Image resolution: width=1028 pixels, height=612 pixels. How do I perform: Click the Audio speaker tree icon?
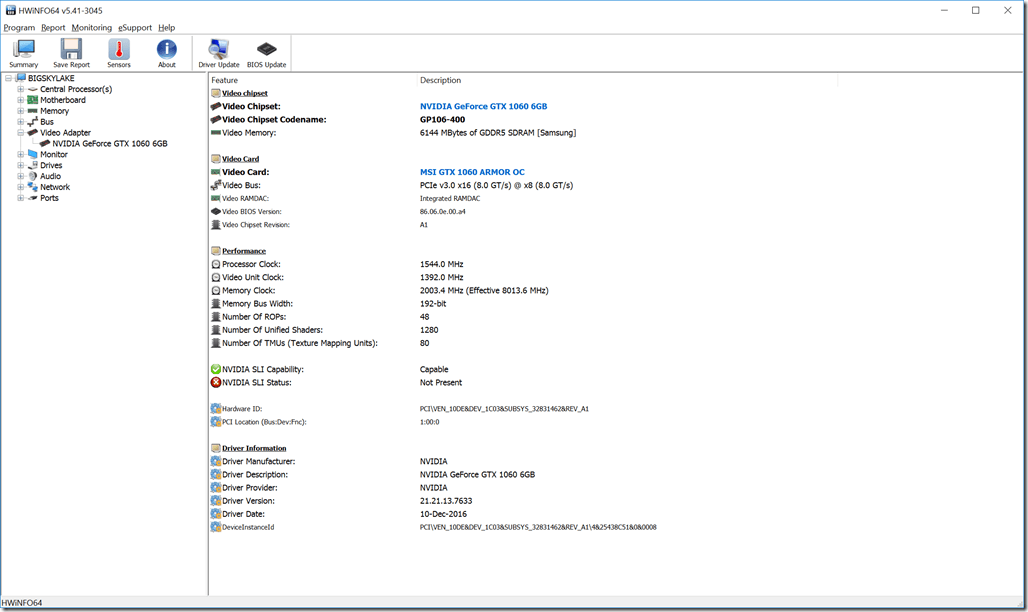pos(33,176)
